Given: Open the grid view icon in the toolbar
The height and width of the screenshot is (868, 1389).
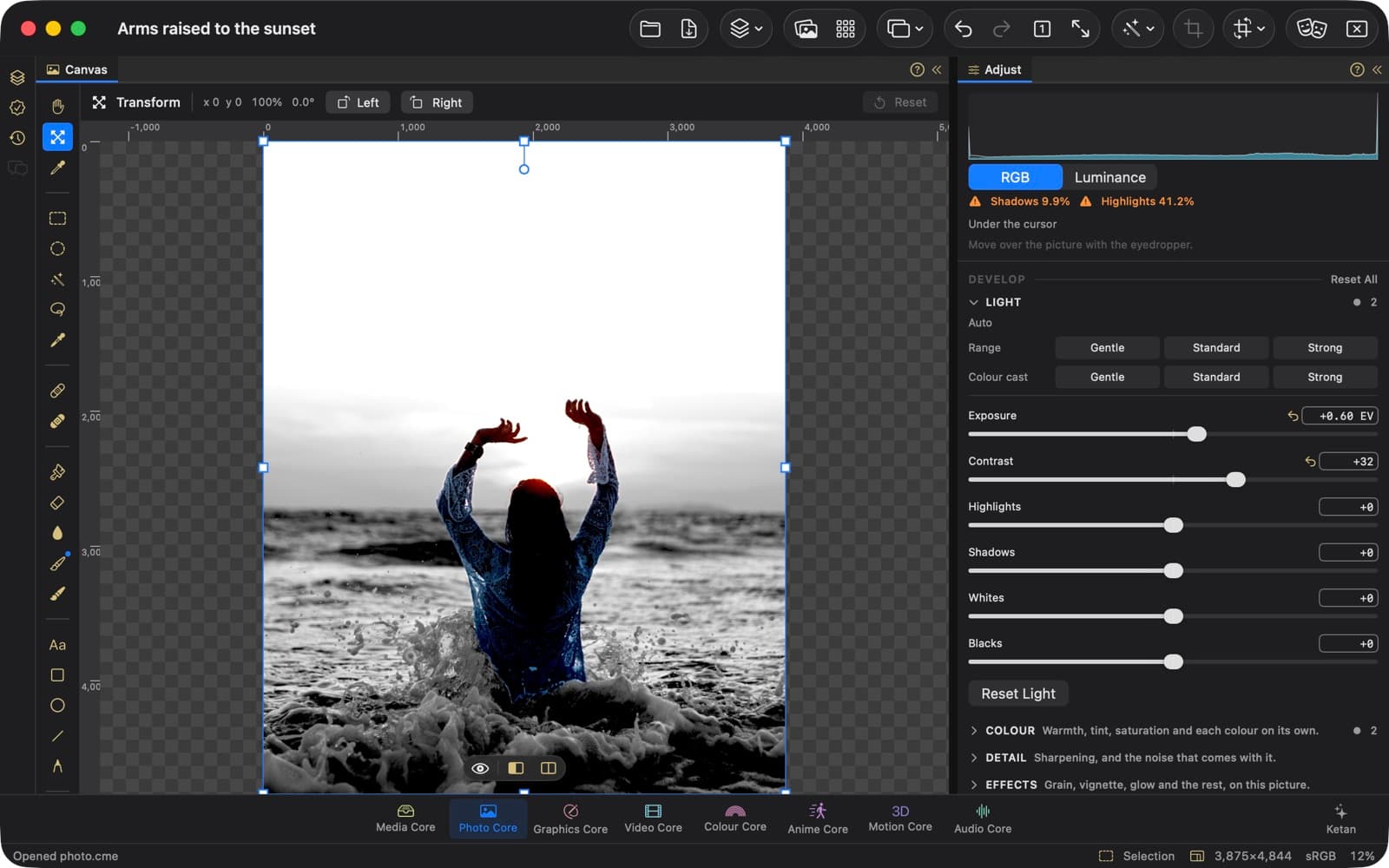Looking at the screenshot, I should 846,29.
